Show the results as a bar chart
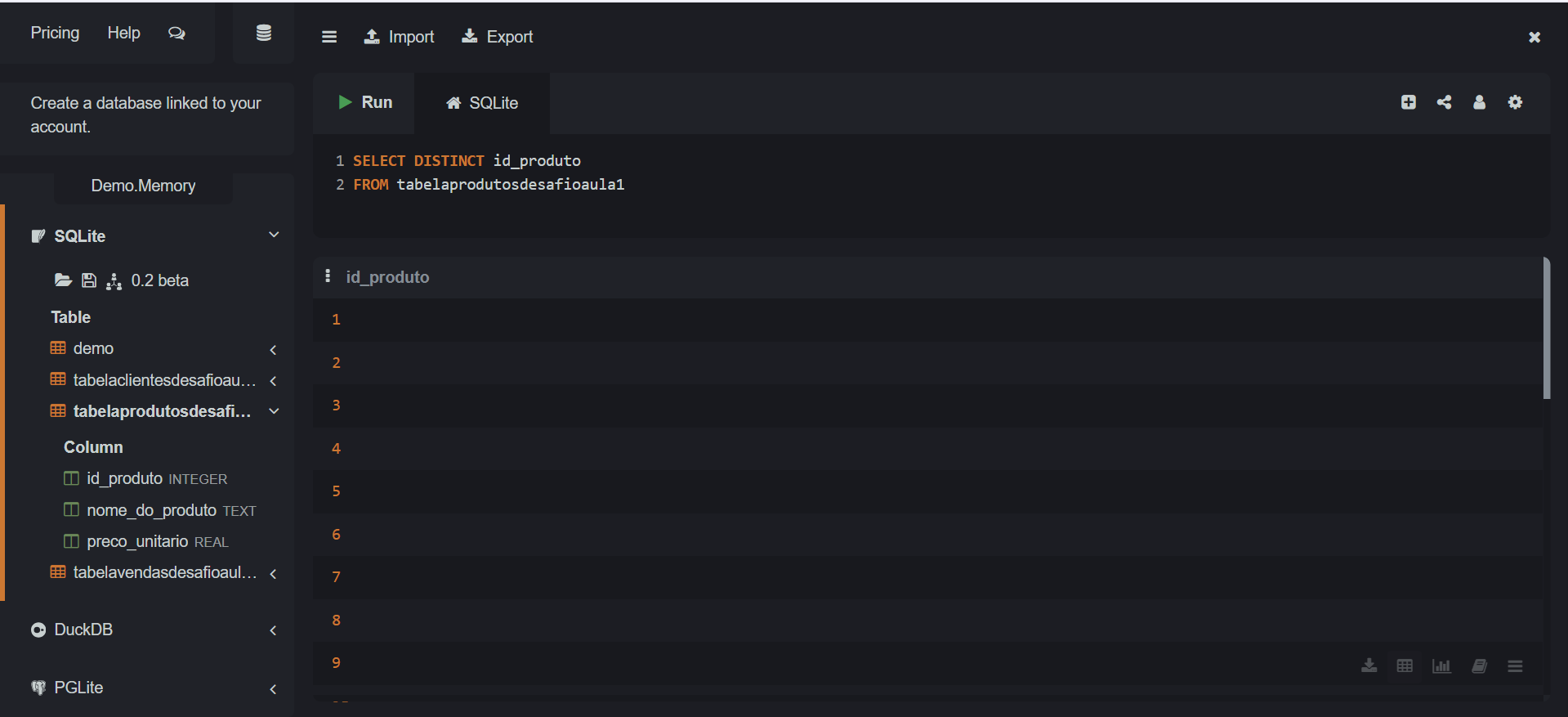1568x717 pixels. pos(1441,665)
